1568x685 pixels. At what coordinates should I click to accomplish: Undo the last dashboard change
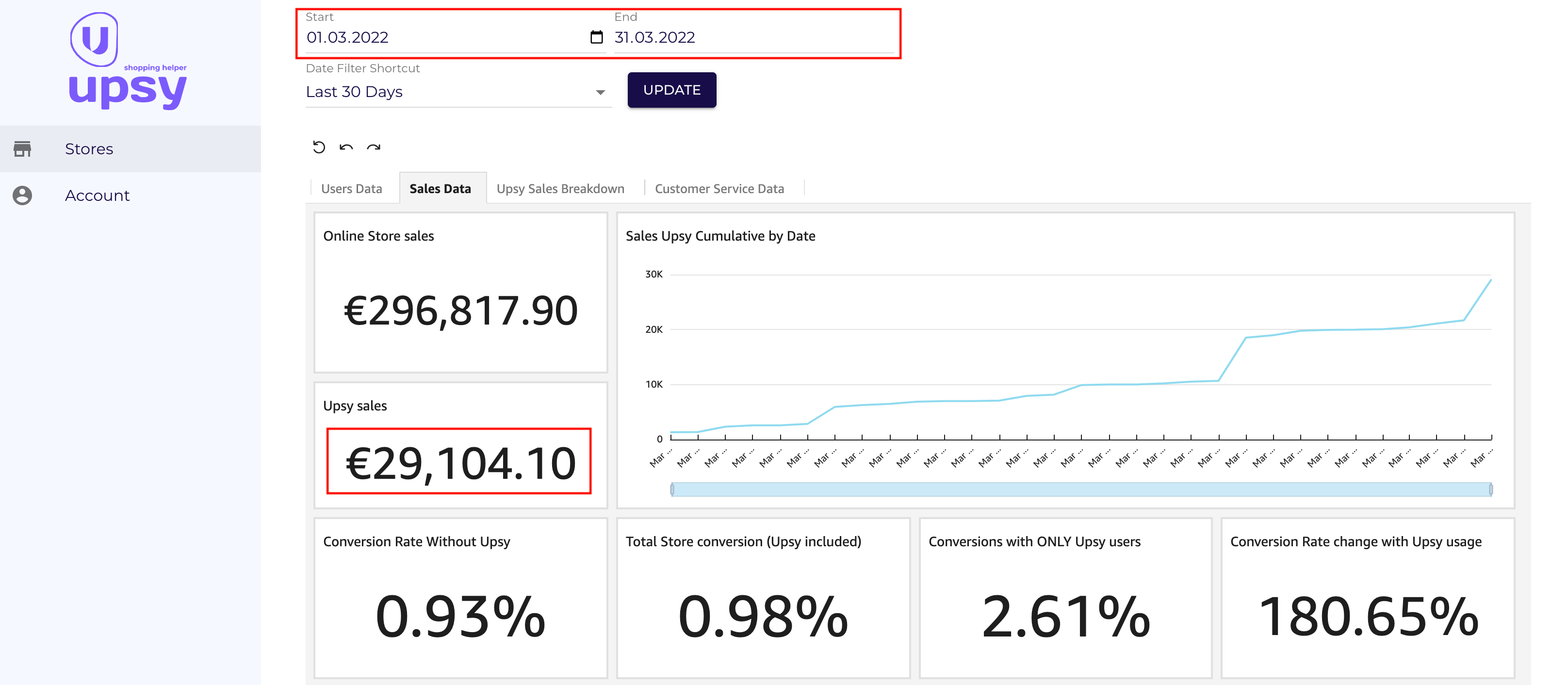click(x=346, y=147)
